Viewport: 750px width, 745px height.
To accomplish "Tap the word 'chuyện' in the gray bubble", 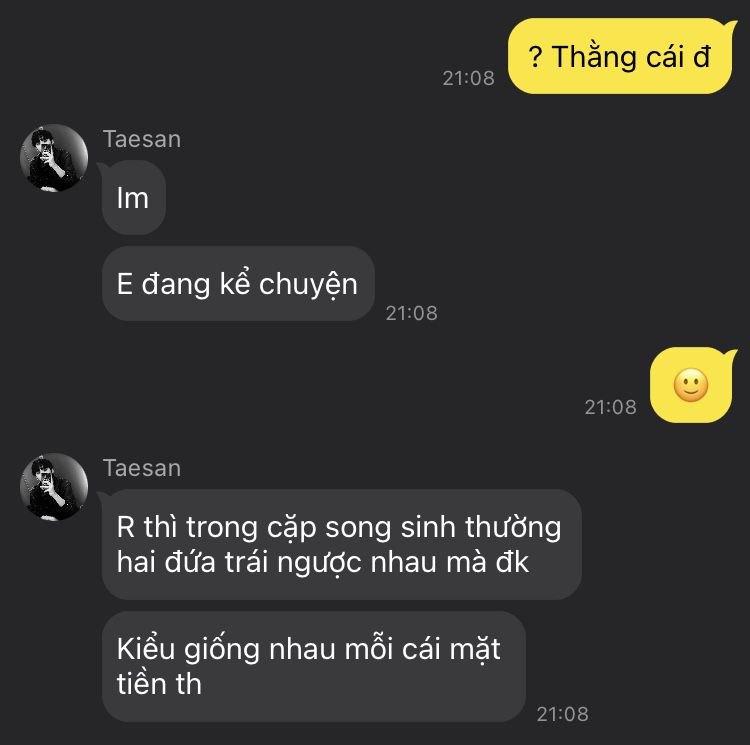I will 309,285.
